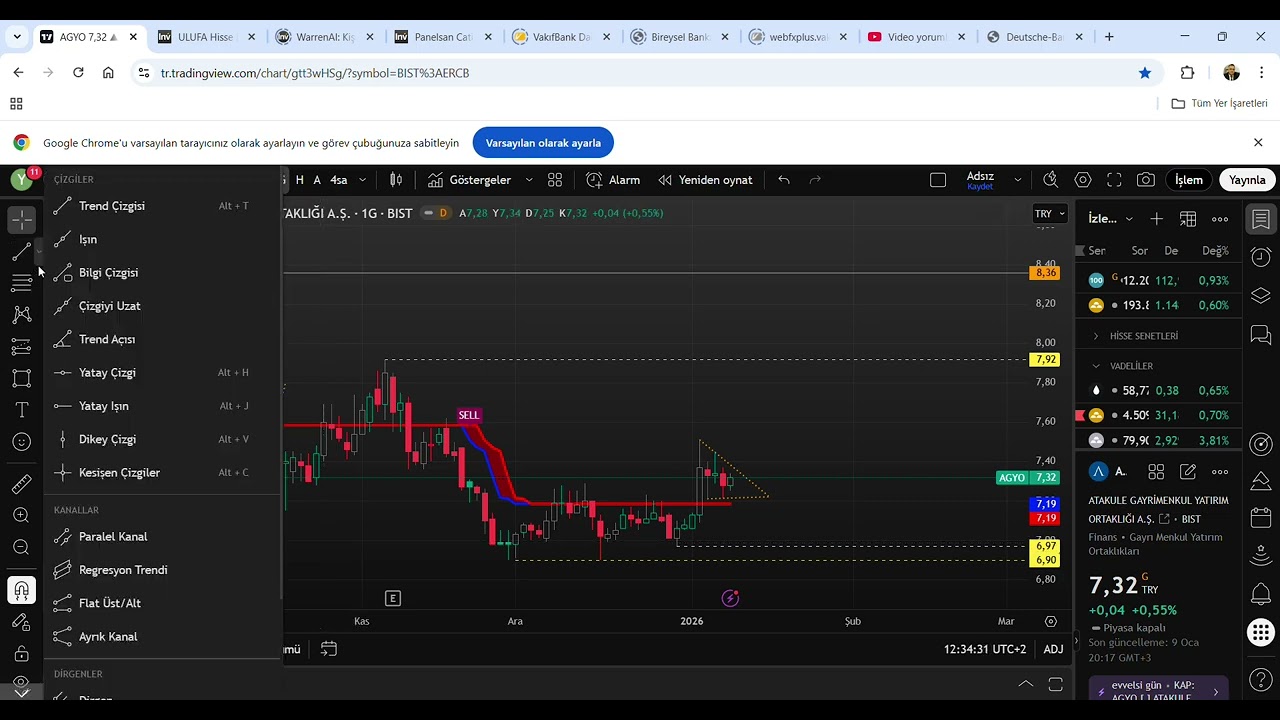This screenshot has height=720, width=1280.
Task: Start Yeniden oynat bar replay
Action: (x=705, y=180)
